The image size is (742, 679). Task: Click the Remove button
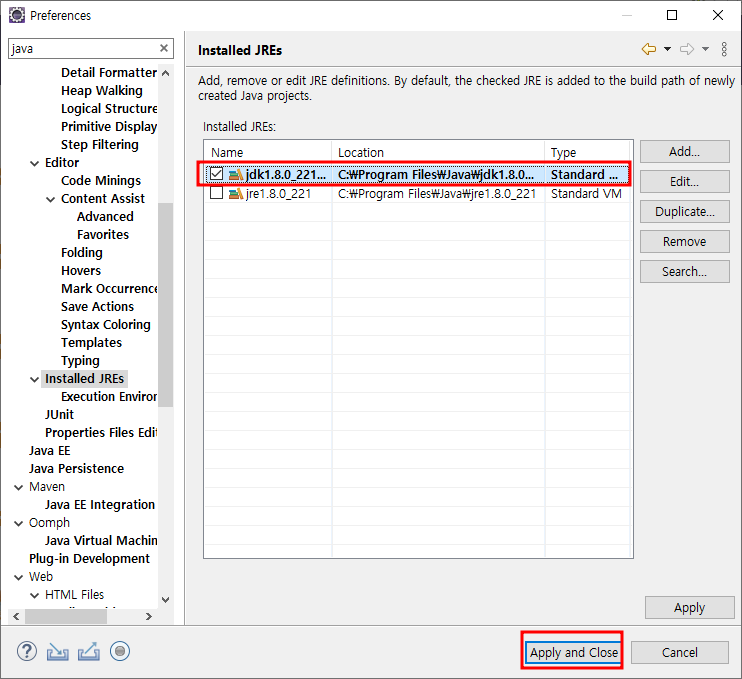click(x=684, y=242)
